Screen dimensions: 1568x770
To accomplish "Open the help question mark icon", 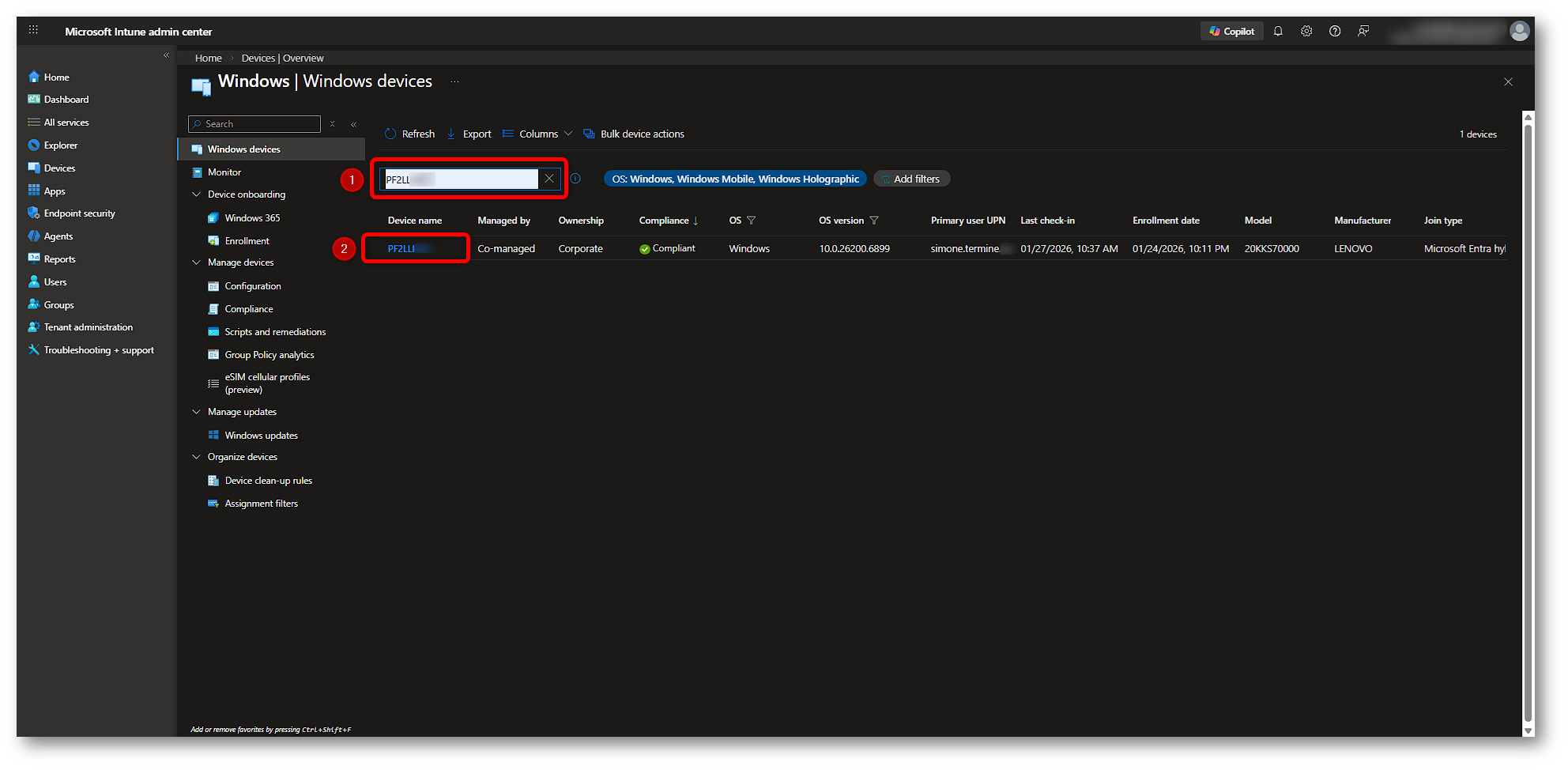I will (1335, 32).
